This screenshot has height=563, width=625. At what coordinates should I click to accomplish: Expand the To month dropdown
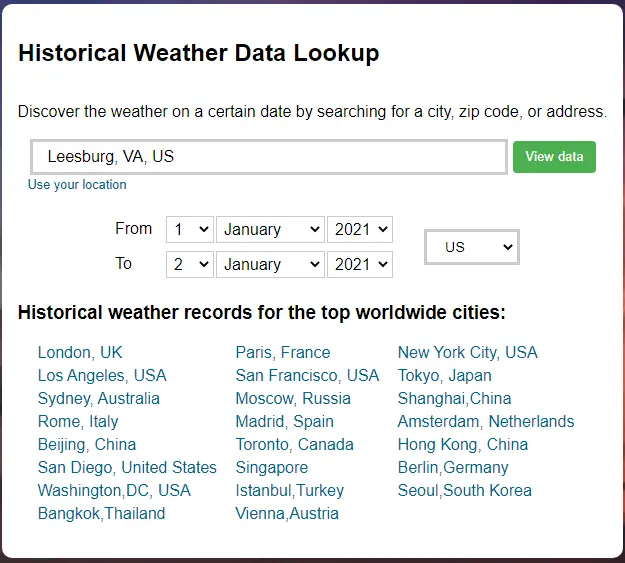click(270, 264)
